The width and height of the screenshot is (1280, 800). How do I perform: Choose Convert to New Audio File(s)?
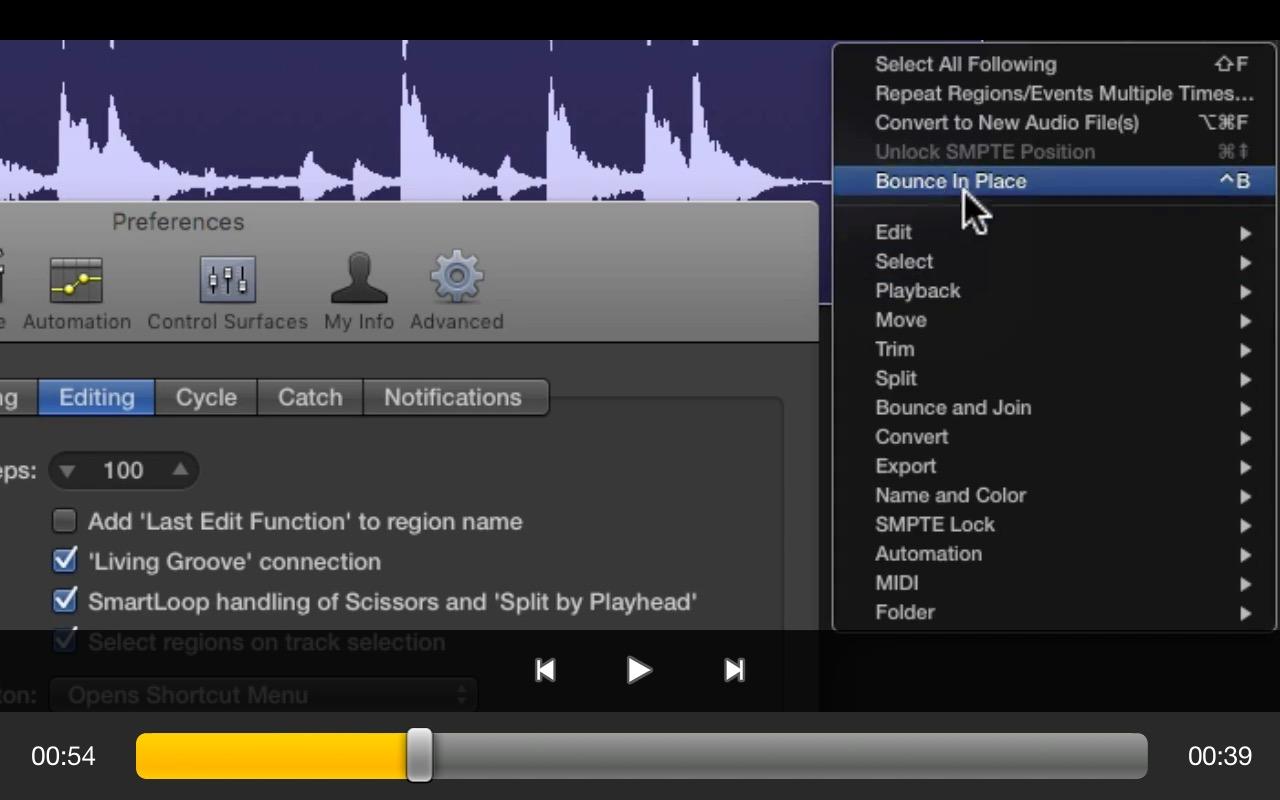click(x=1055, y=122)
